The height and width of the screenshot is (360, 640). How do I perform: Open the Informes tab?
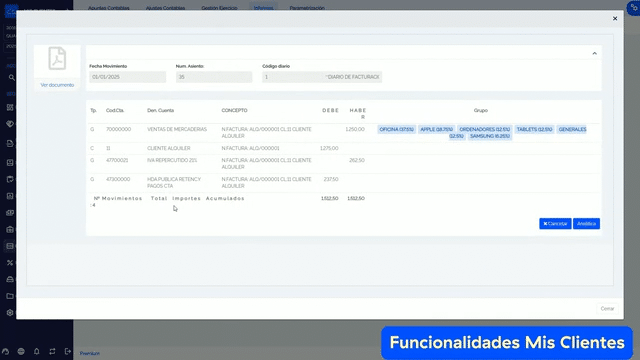point(263,8)
